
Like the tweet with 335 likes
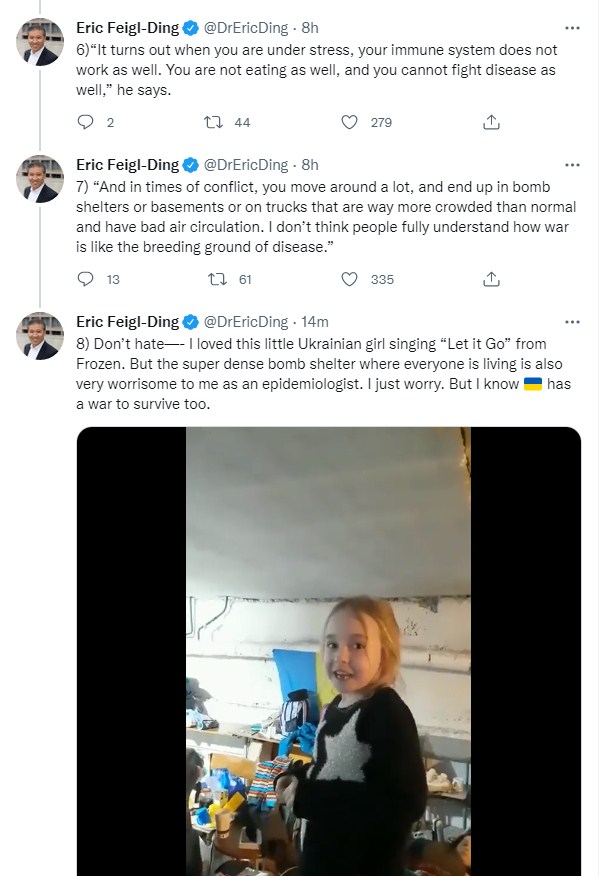[349, 279]
